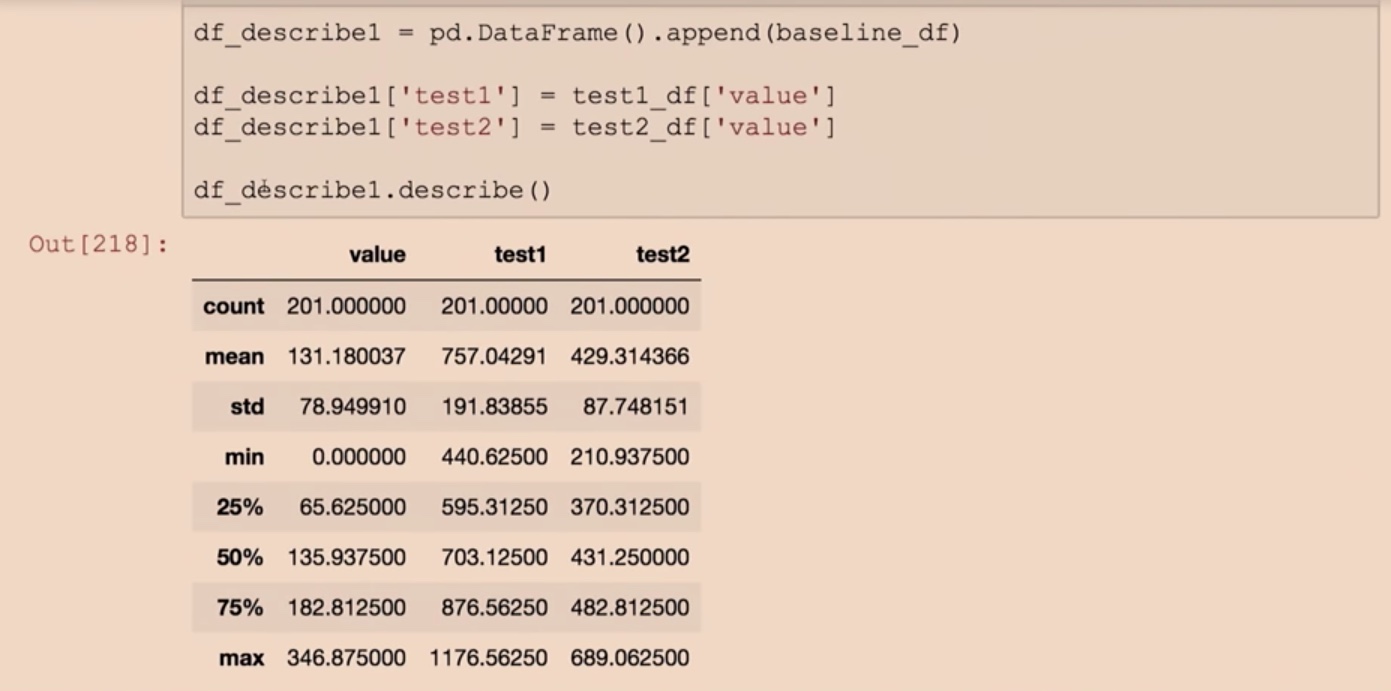Click the 'value' column header

(377, 255)
